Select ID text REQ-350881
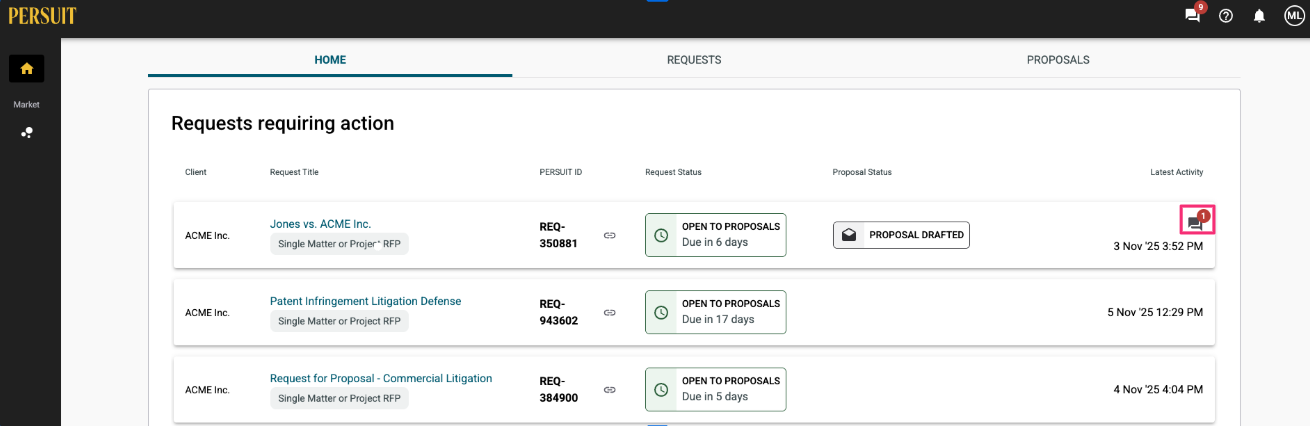 [x=559, y=235]
